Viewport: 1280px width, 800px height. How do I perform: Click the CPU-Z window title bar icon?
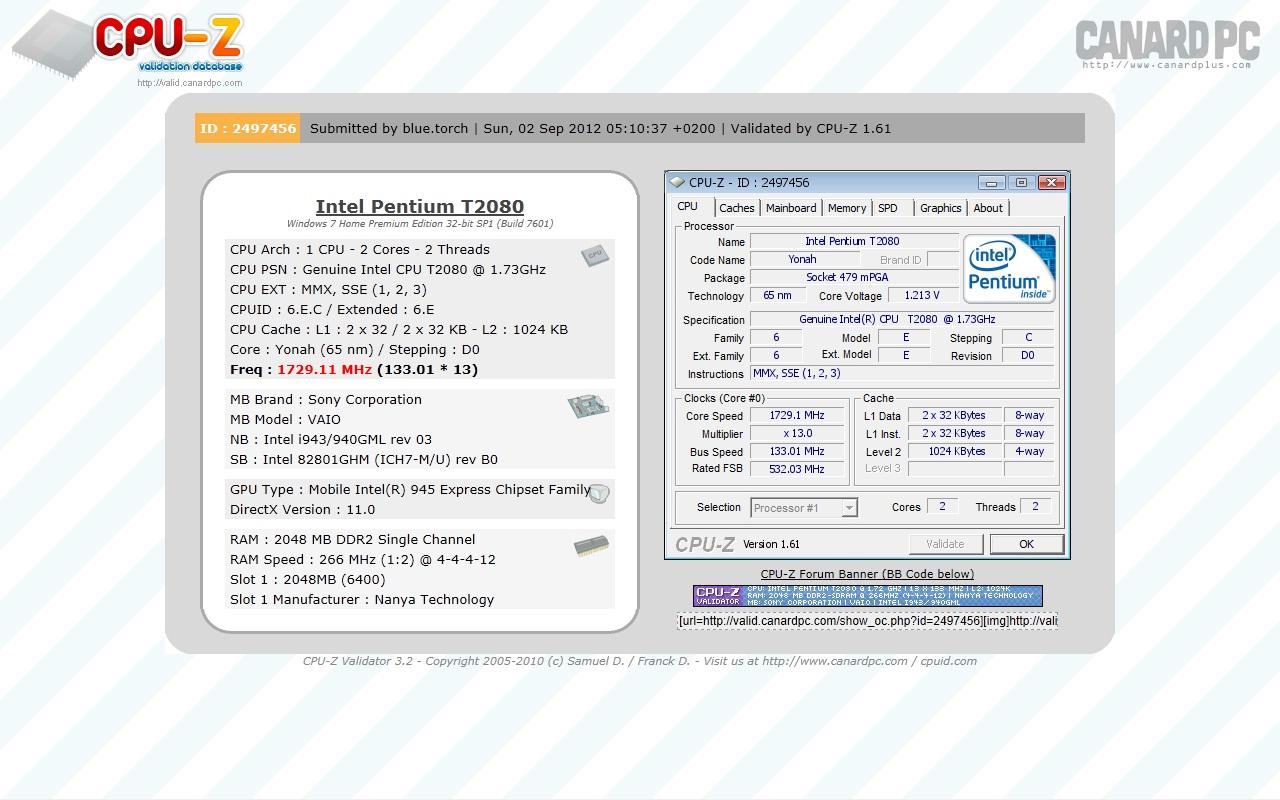click(677, 182)
